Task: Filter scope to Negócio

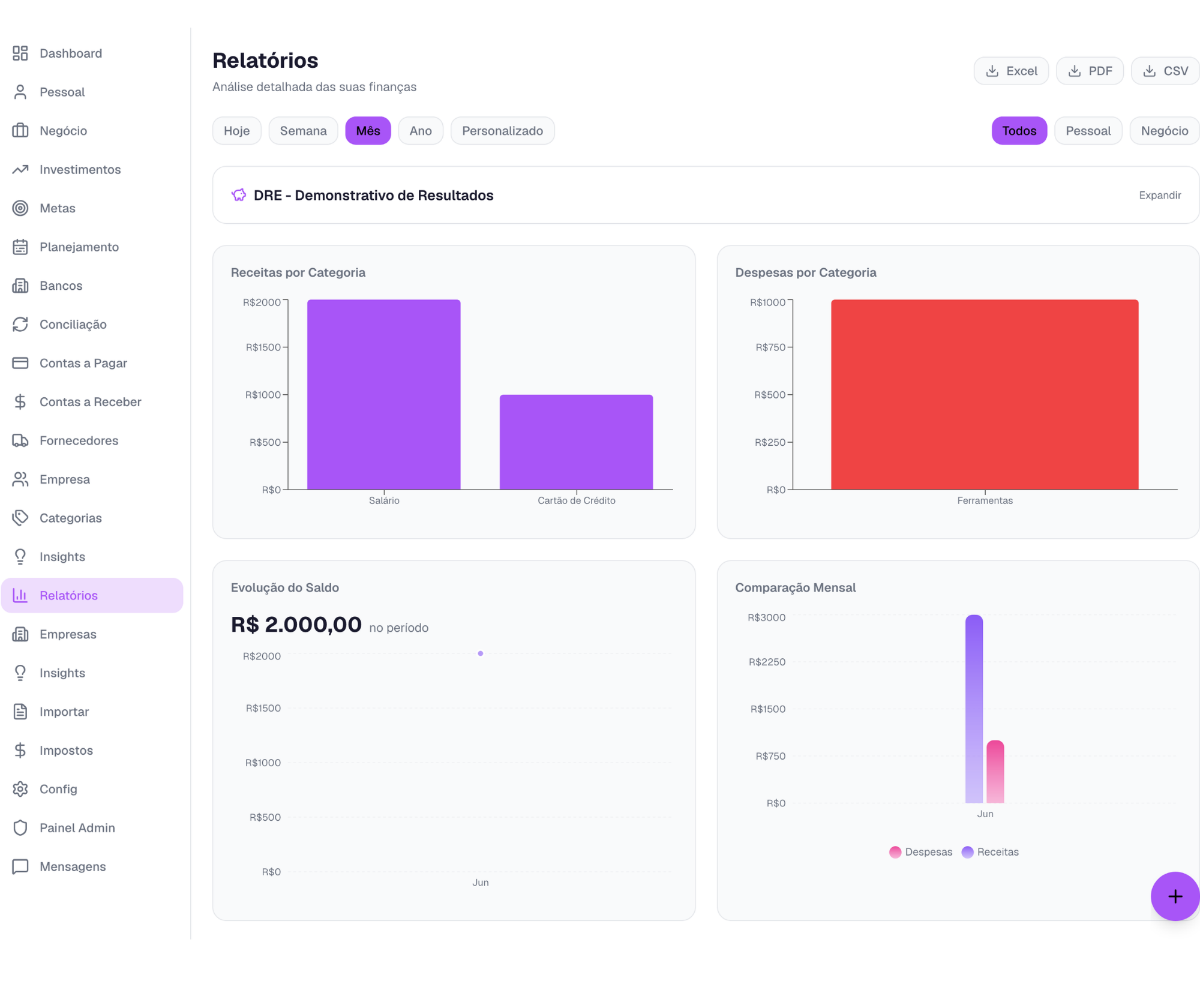Action: pos(1165,131)
